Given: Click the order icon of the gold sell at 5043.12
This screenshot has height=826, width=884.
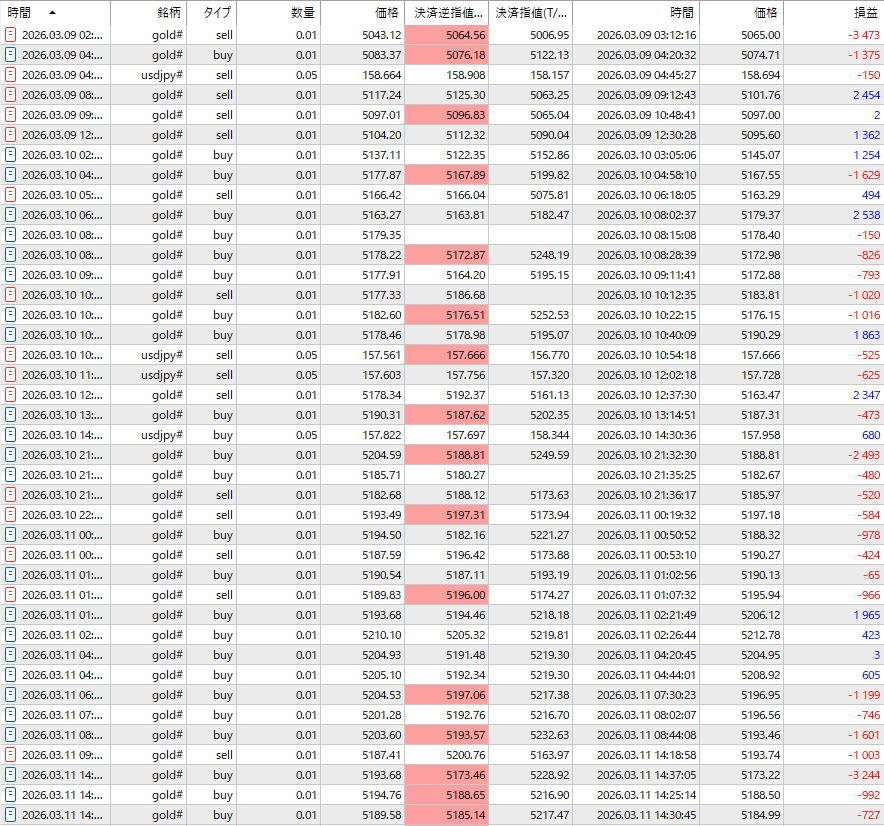Looking at the screenshot, I should click(x=11, y=35).
